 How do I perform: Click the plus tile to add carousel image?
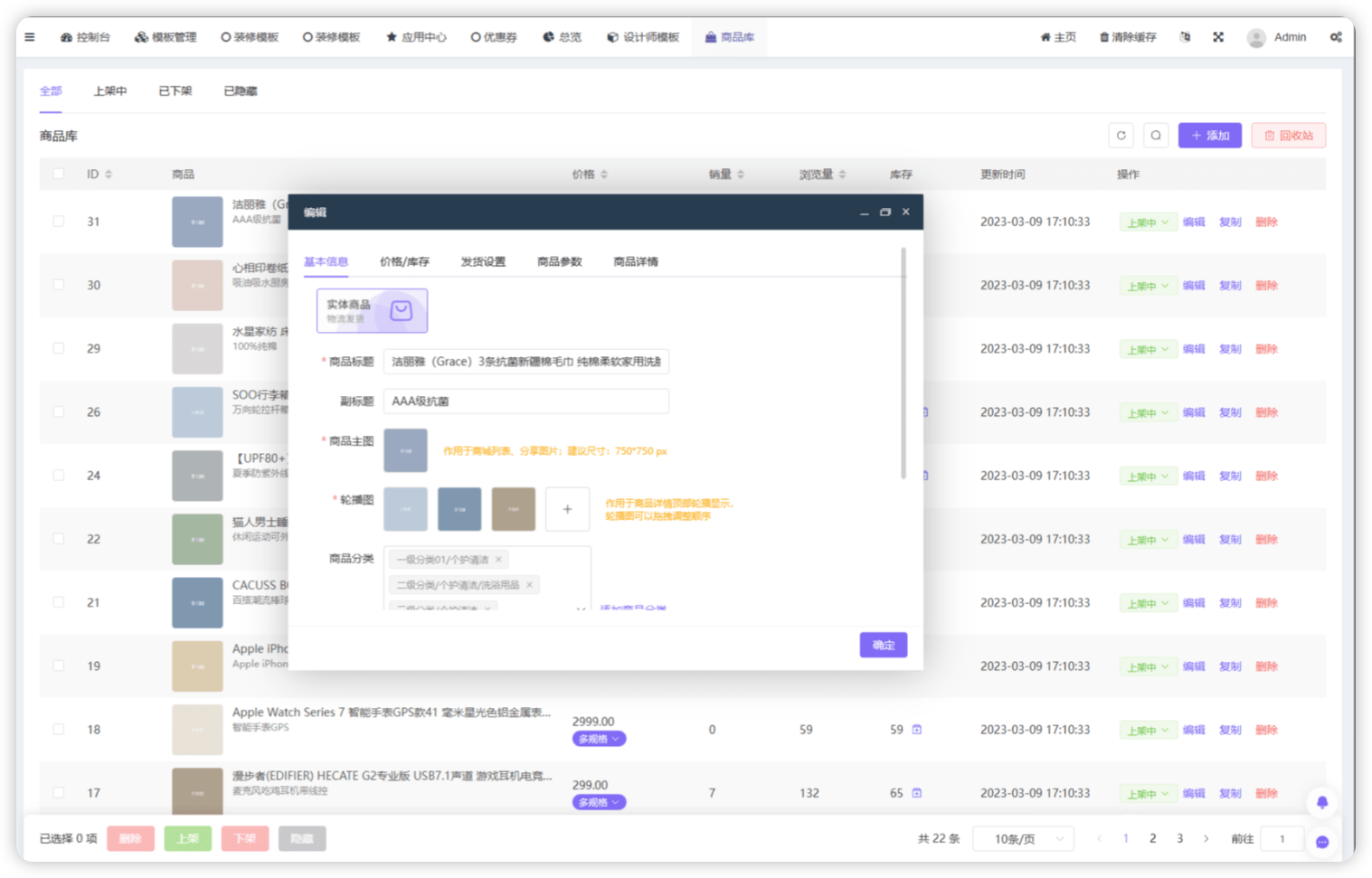[x=567, y=509]
